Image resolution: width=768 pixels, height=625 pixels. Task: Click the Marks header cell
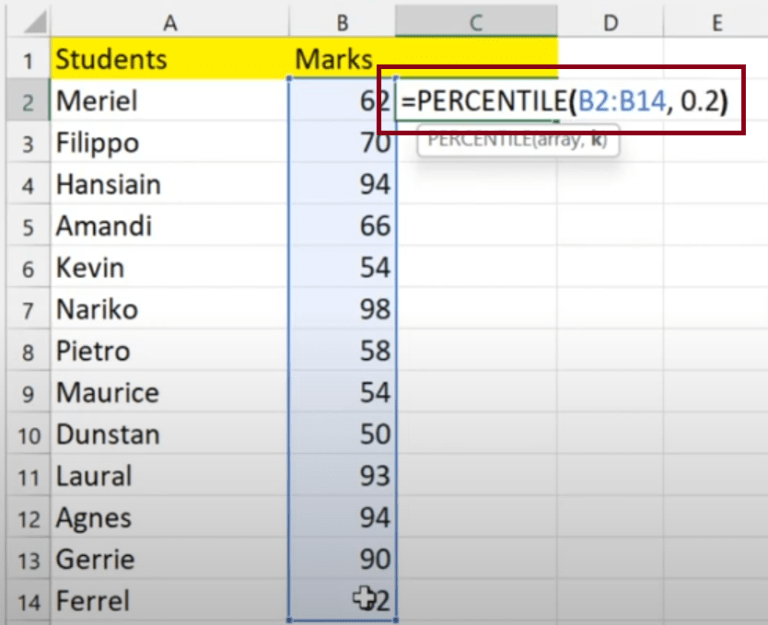pyautogui.click(x=342, y=59)
